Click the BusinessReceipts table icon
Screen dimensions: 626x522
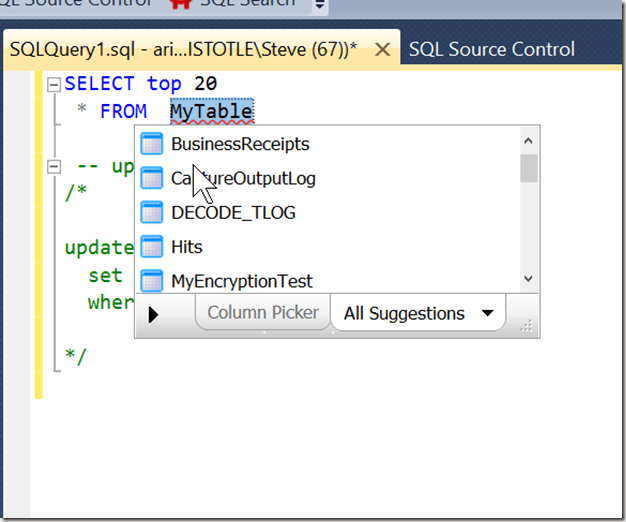[152, 144]
